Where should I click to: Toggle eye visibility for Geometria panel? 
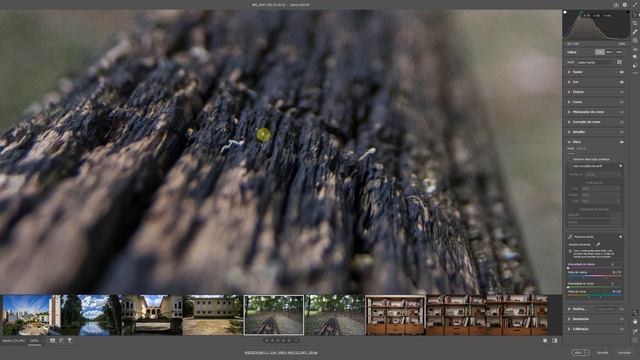[621, 319]
